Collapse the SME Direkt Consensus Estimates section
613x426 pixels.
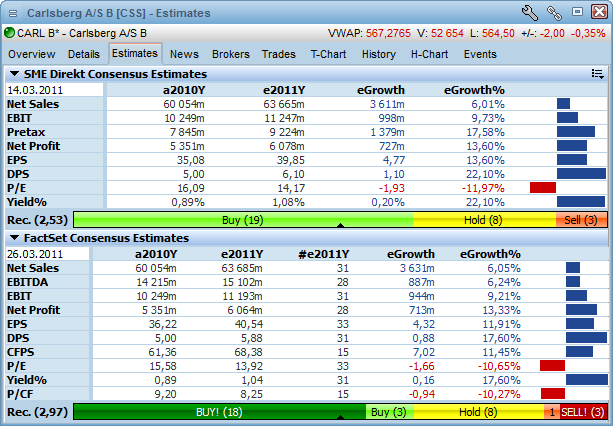14,74
